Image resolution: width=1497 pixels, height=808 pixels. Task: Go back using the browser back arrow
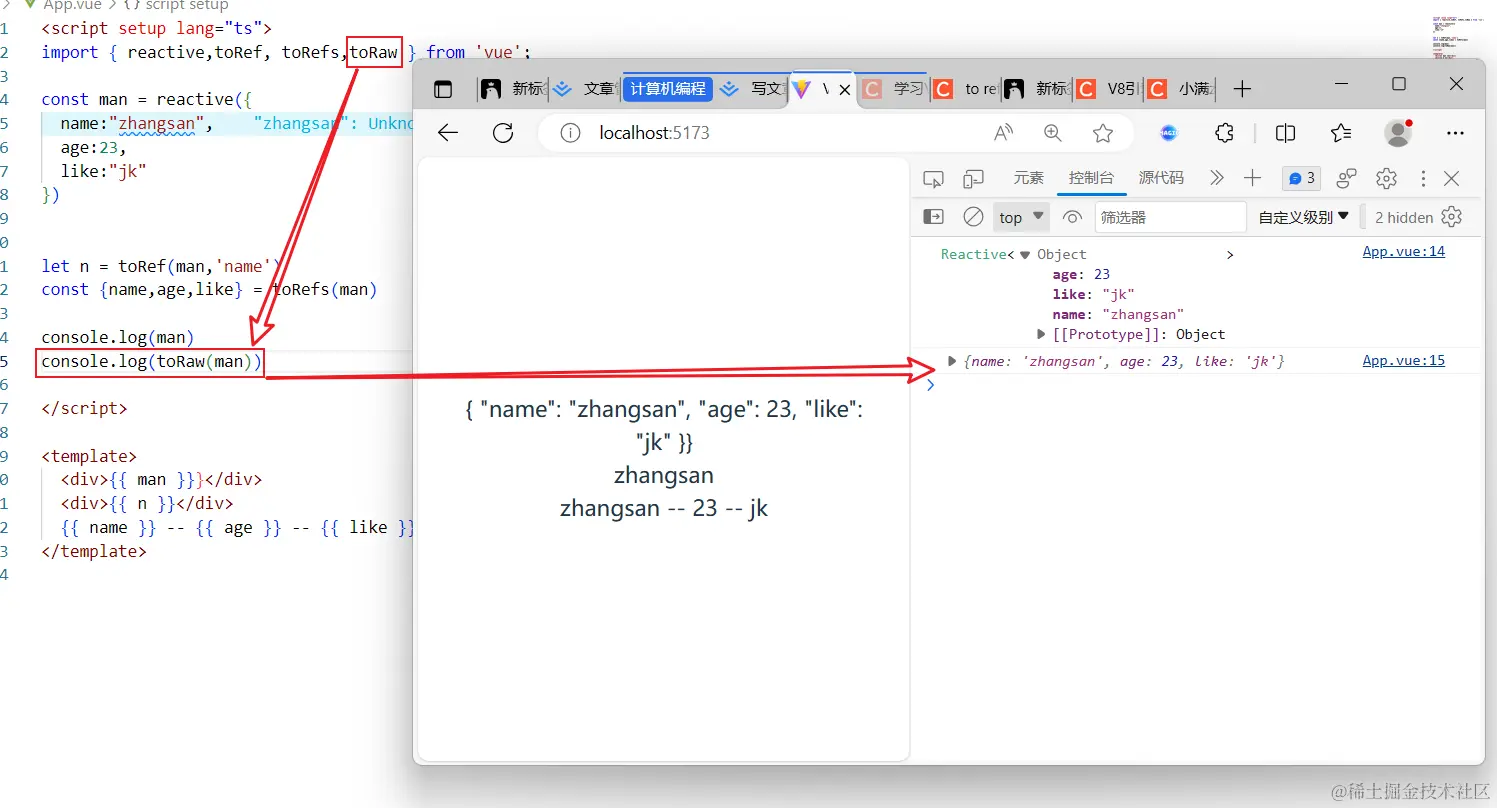click(x=448, y=133)
